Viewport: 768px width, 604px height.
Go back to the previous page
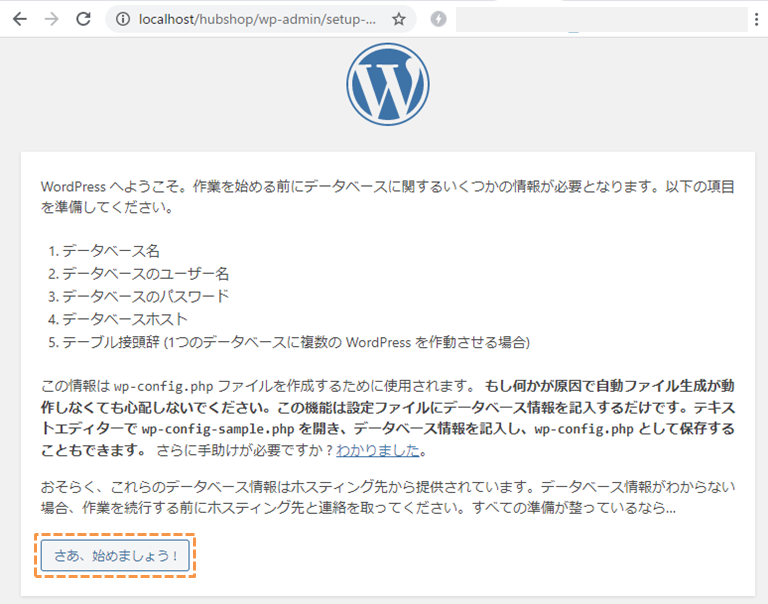(20, 19)
